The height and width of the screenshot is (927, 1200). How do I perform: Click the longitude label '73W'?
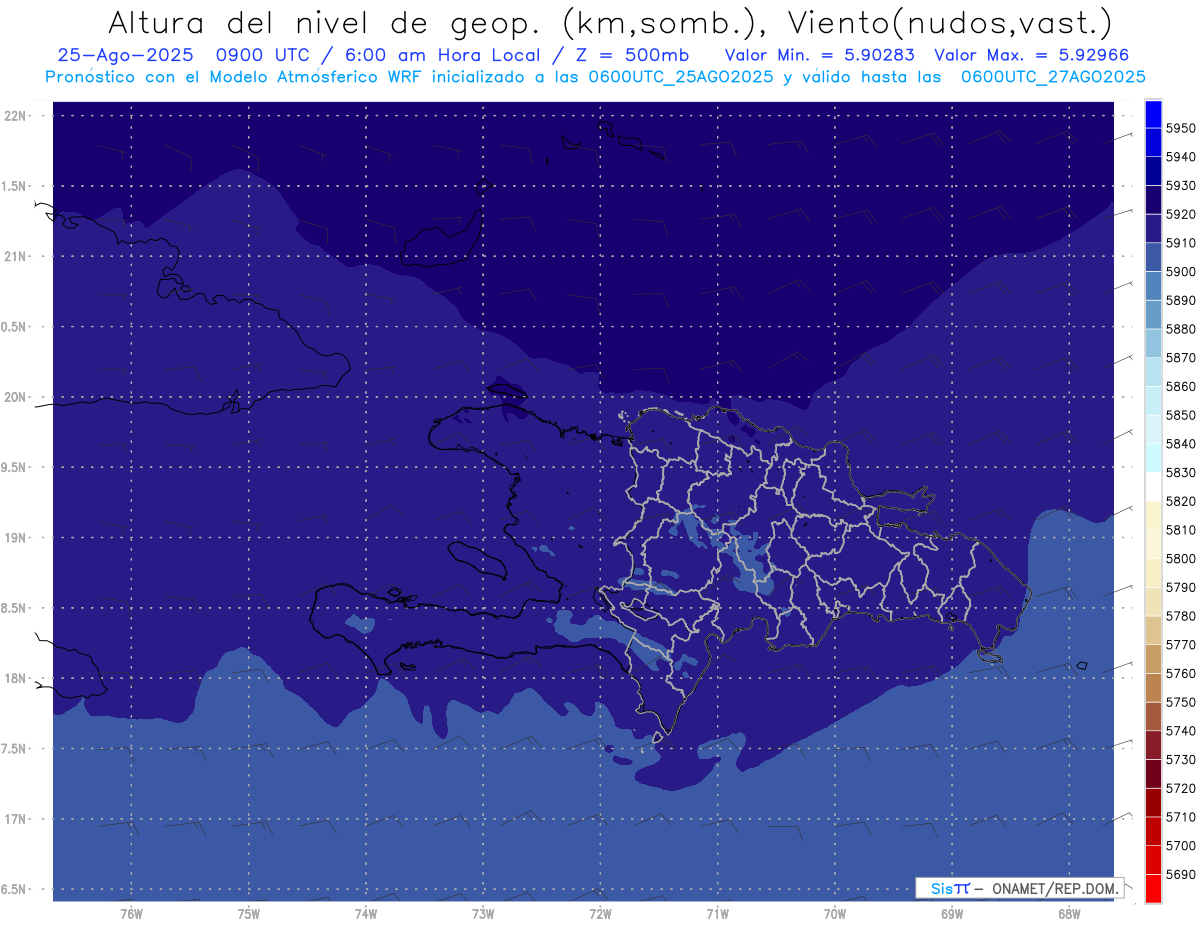coord(483,914)
